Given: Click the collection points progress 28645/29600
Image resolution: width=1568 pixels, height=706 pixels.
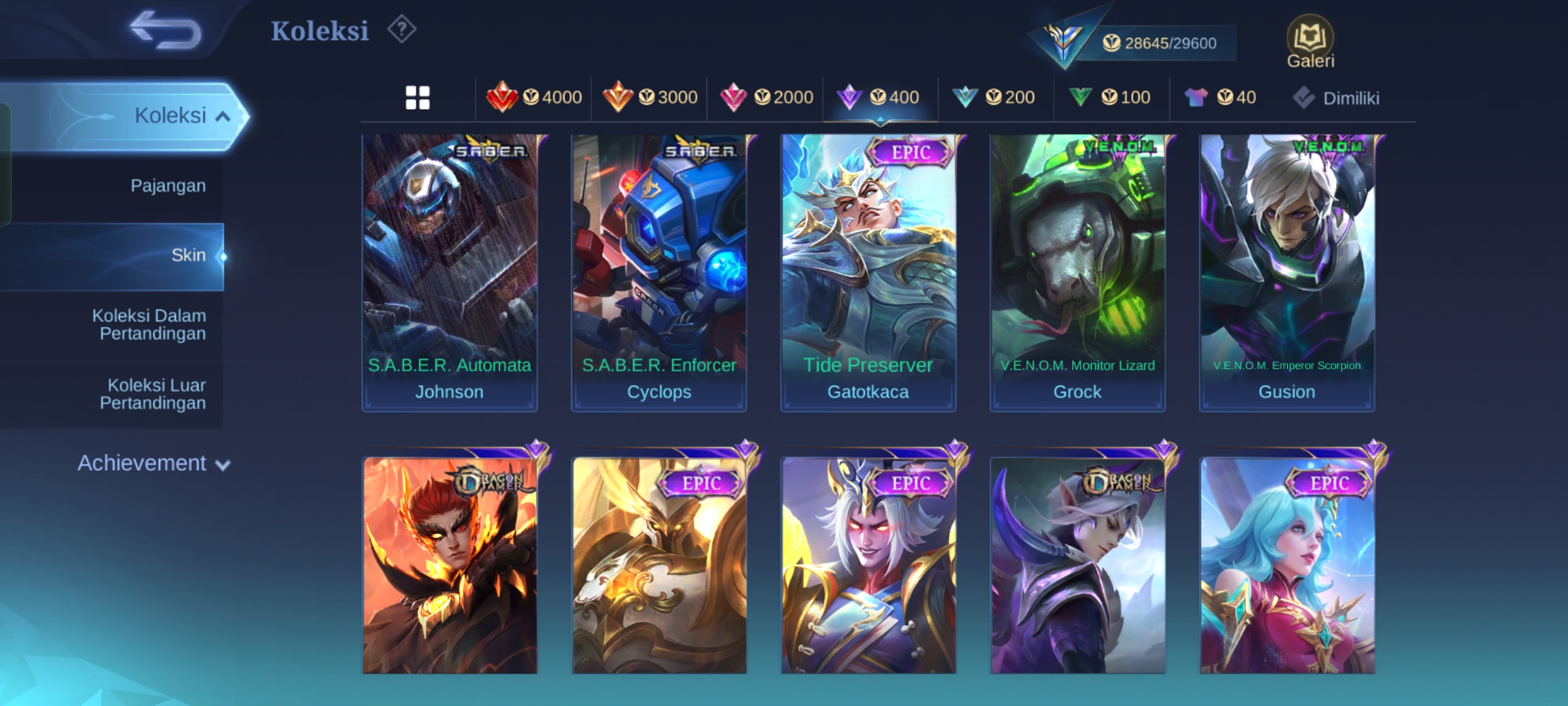Looking at the screenshot, I should click(x=1160, y=43).
